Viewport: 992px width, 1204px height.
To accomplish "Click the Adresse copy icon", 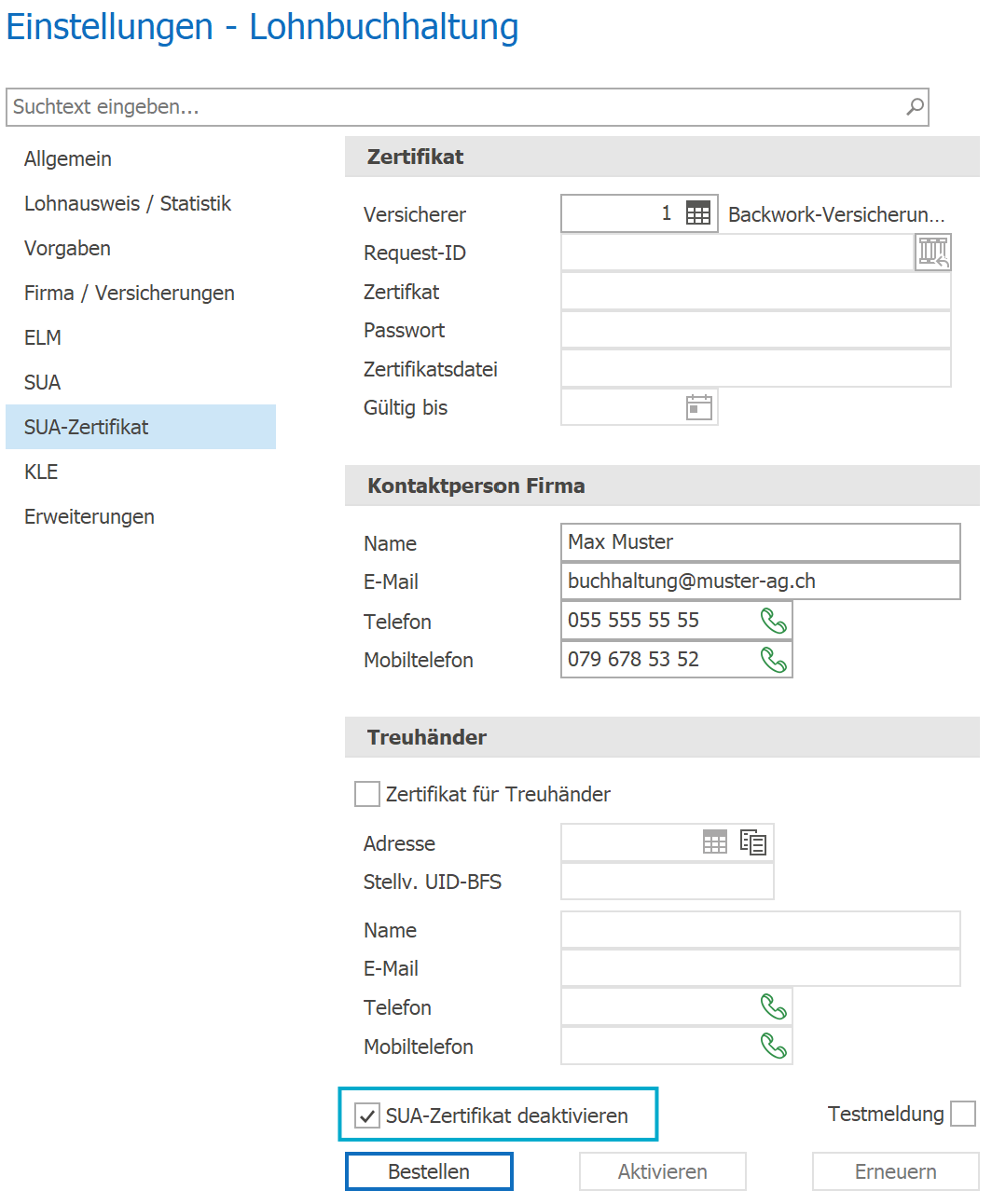I will (x=753, y=842).
